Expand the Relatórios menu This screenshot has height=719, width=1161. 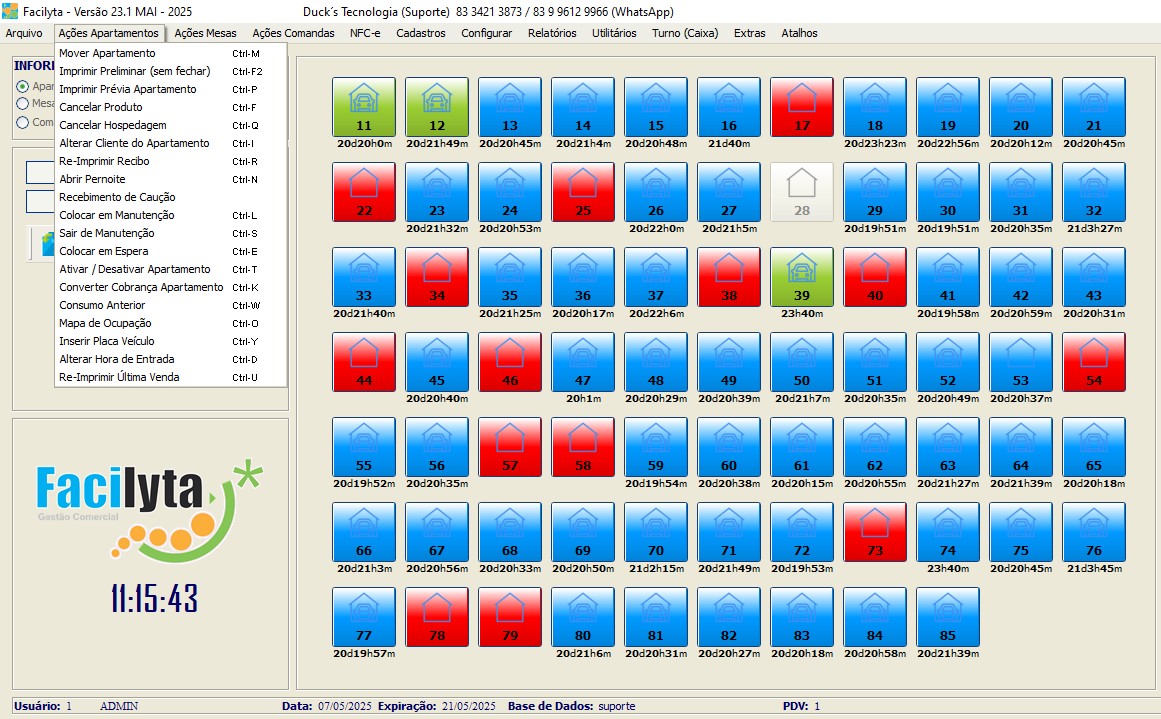click(552, 33)
